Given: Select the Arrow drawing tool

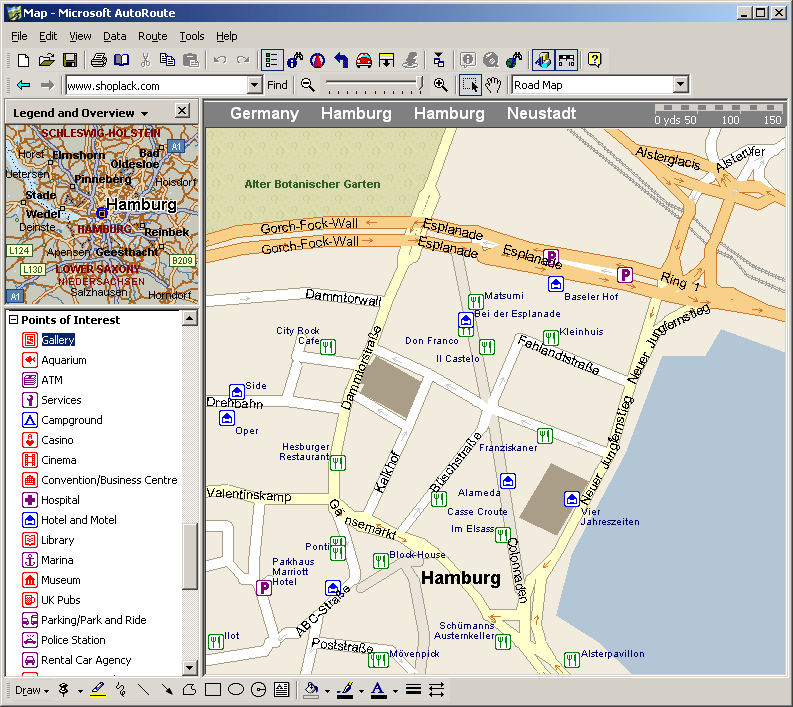Looking at the screenshot, I should click(166, 690).
